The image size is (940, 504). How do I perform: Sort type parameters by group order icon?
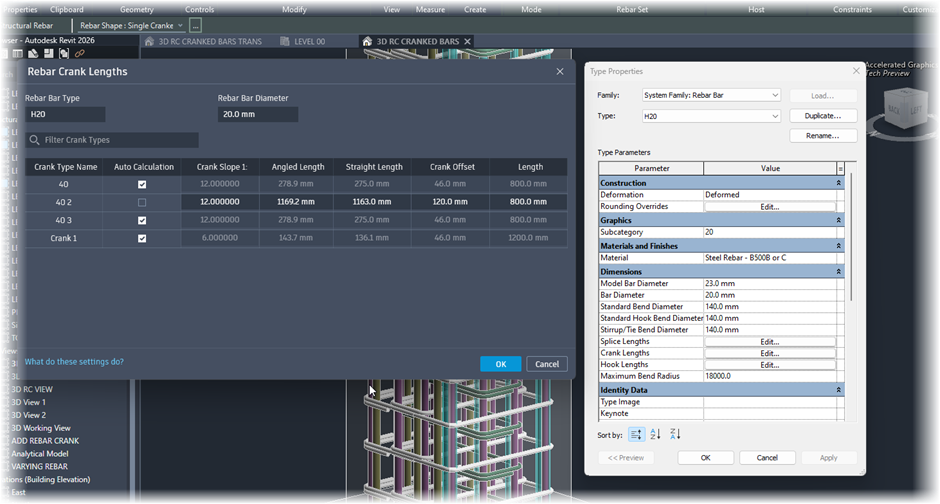click(636, 434)
